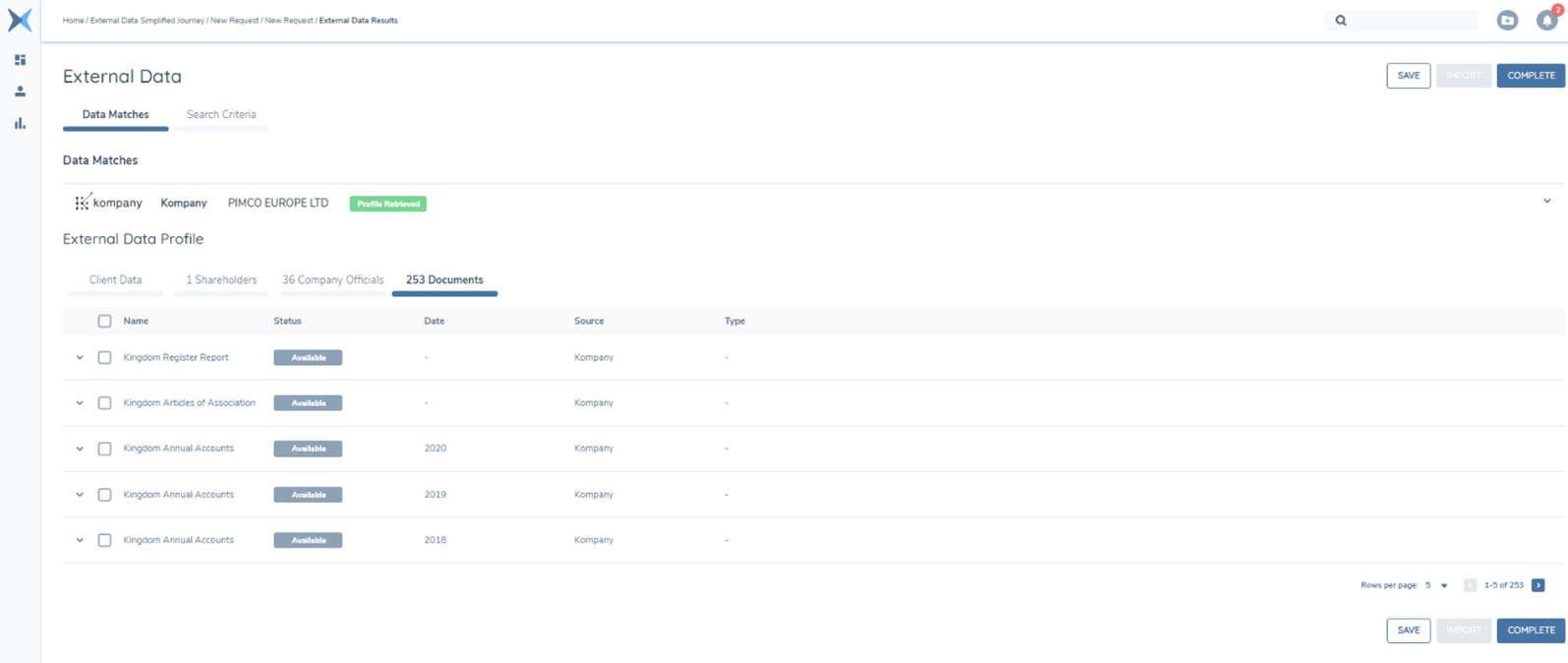1568x663 pixels.
Task: Open the 36 Company Officials tab
Action: click(332, 280)
